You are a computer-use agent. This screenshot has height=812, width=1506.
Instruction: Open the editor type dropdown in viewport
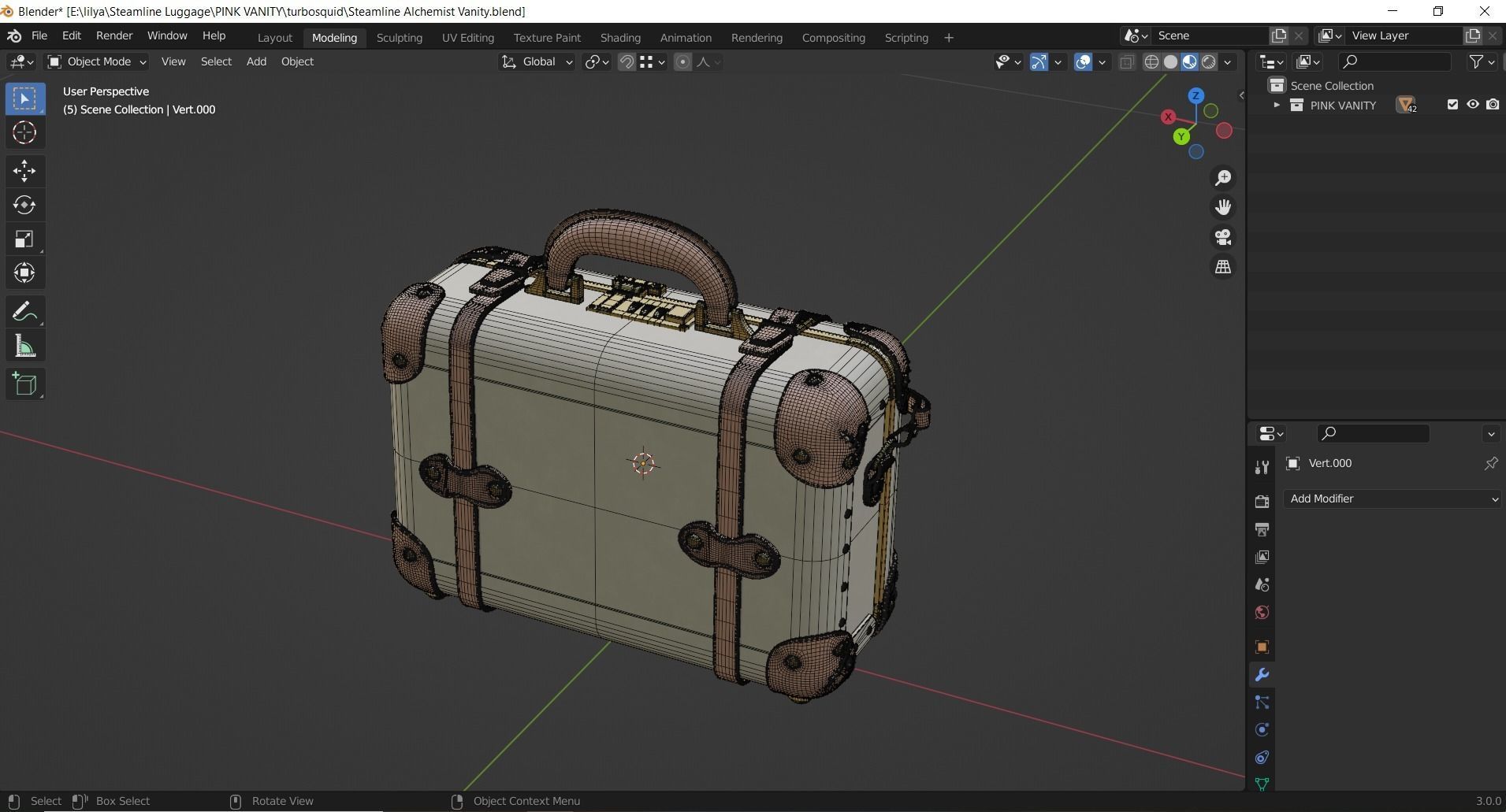point(21,62)
